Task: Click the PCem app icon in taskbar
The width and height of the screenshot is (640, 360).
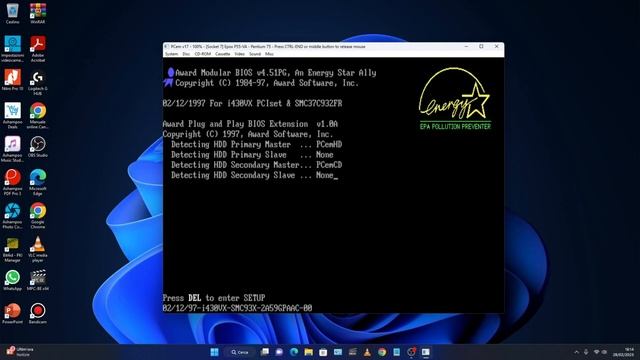Action: [426, 352]
